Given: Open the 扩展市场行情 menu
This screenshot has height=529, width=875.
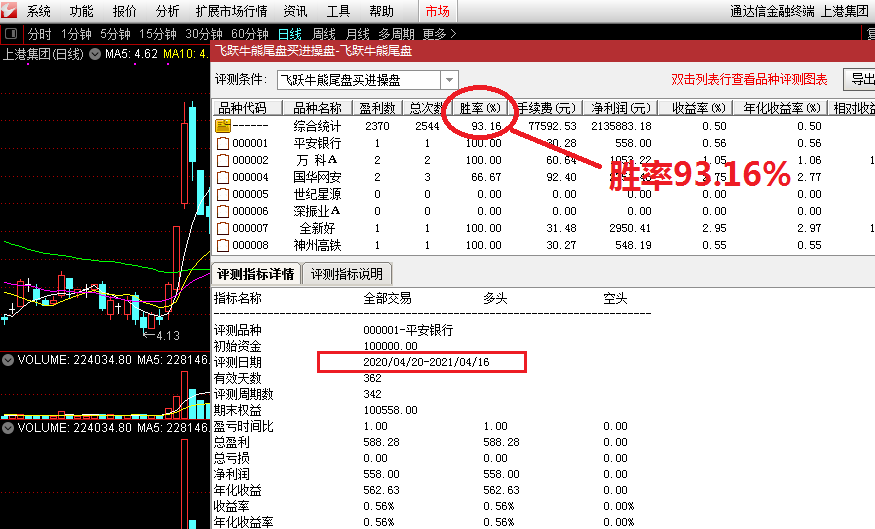Looking at the screenshot, I should click(232, 11).
